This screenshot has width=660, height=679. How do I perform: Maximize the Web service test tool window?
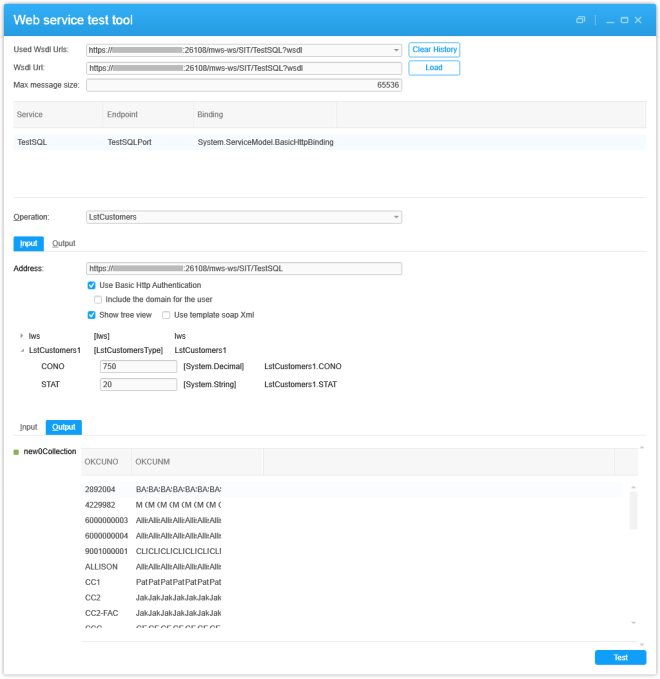625,20
